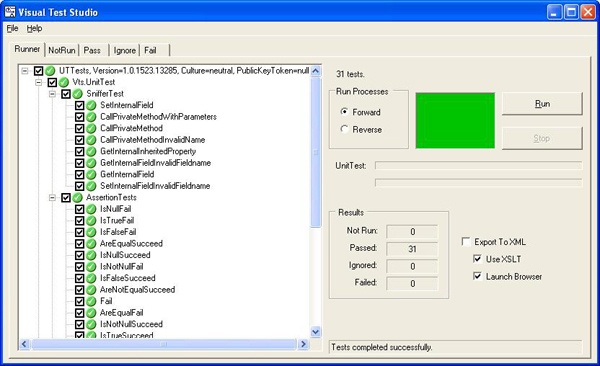Collapse the Vts.UnitTest namespace node
Image resolution: width=600 pixels, height=366 pixels.
(x=39, y=82)
